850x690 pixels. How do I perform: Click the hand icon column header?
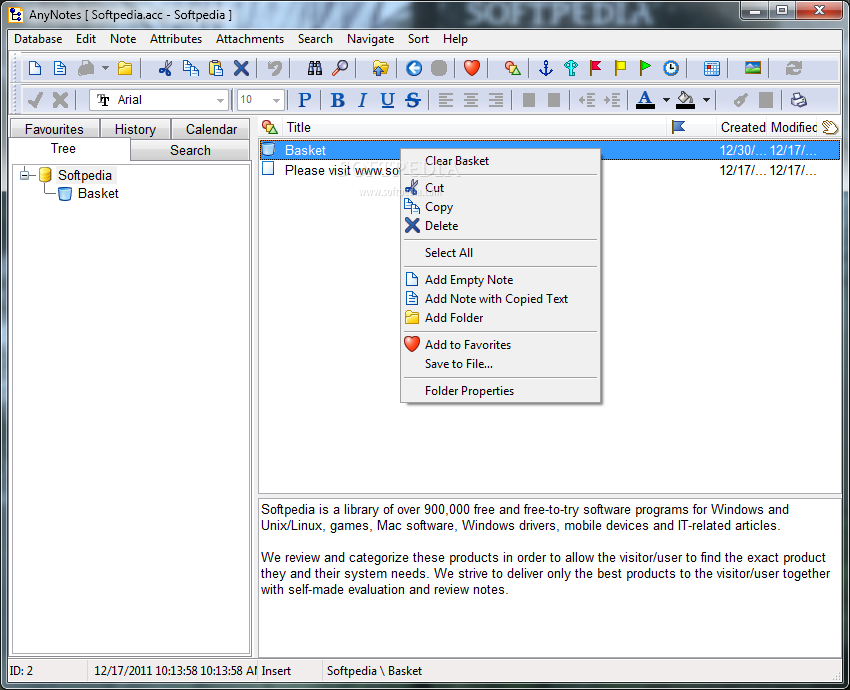[829, 127]
